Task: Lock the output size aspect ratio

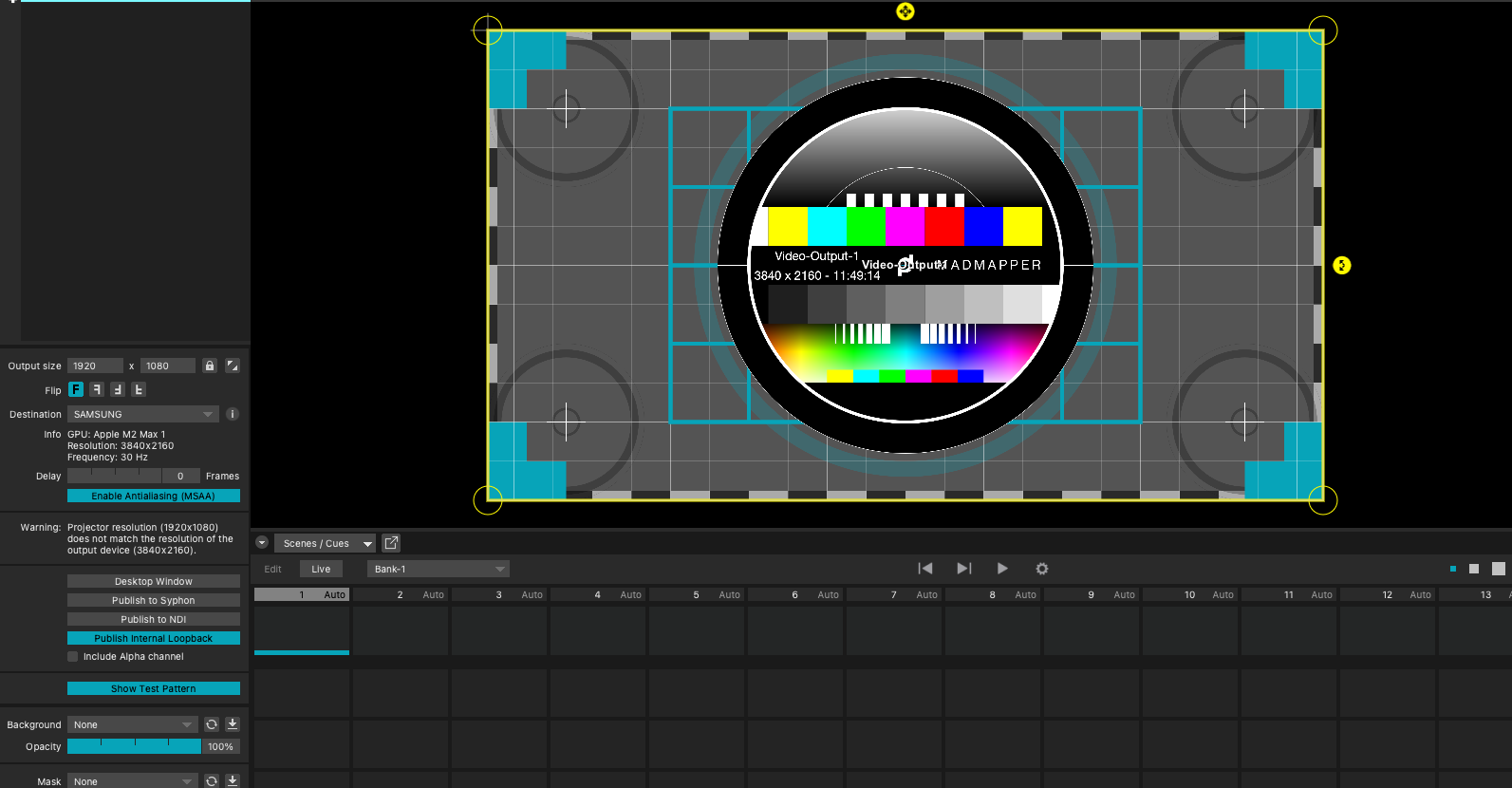Action: click(210, 366)
